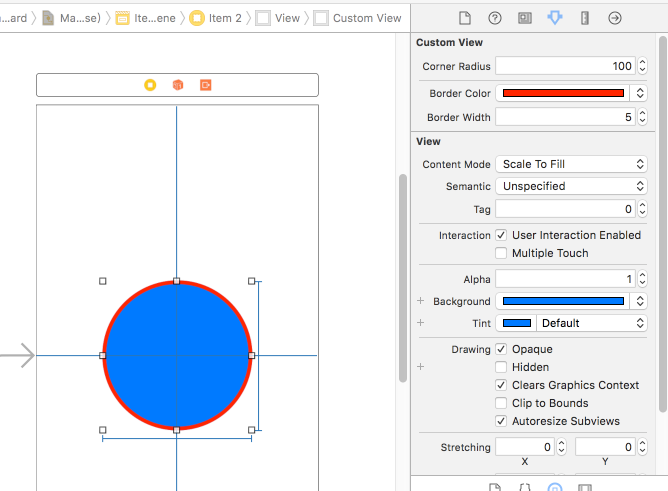Enable the Multiple Touch checkbox

click(501, 253)
